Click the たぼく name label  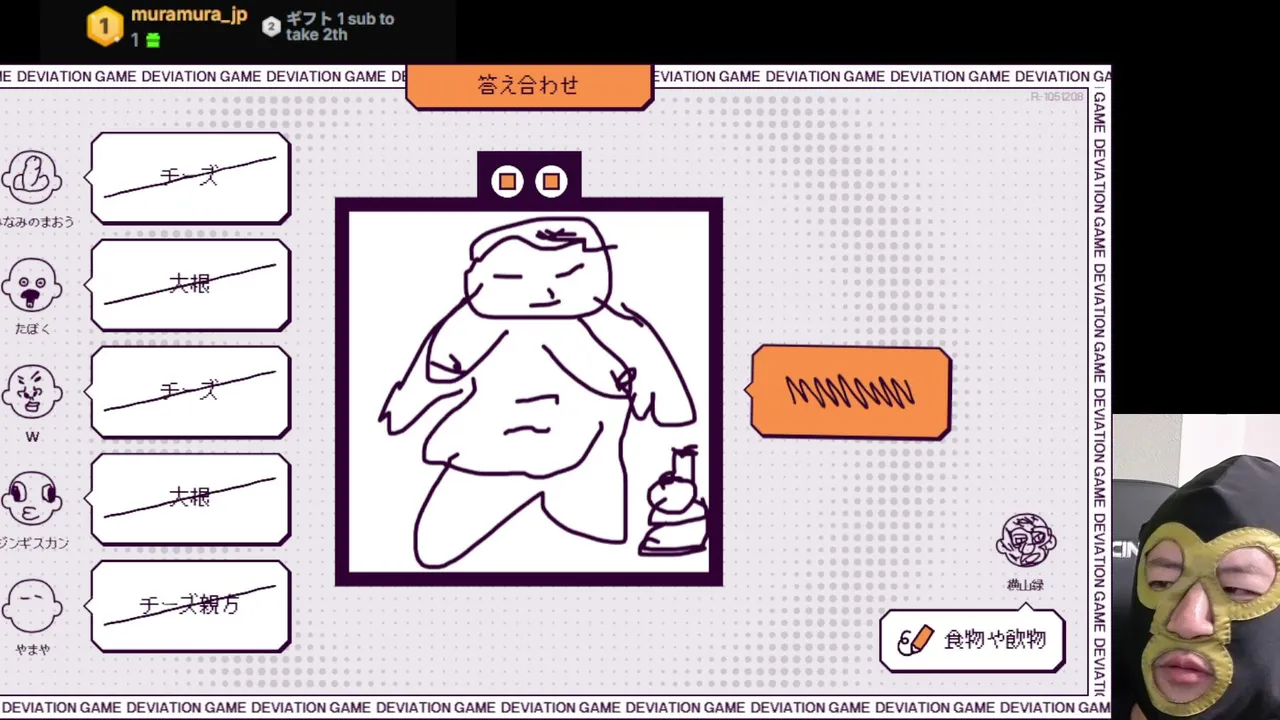pyautogui.click(x=32, y=329)
